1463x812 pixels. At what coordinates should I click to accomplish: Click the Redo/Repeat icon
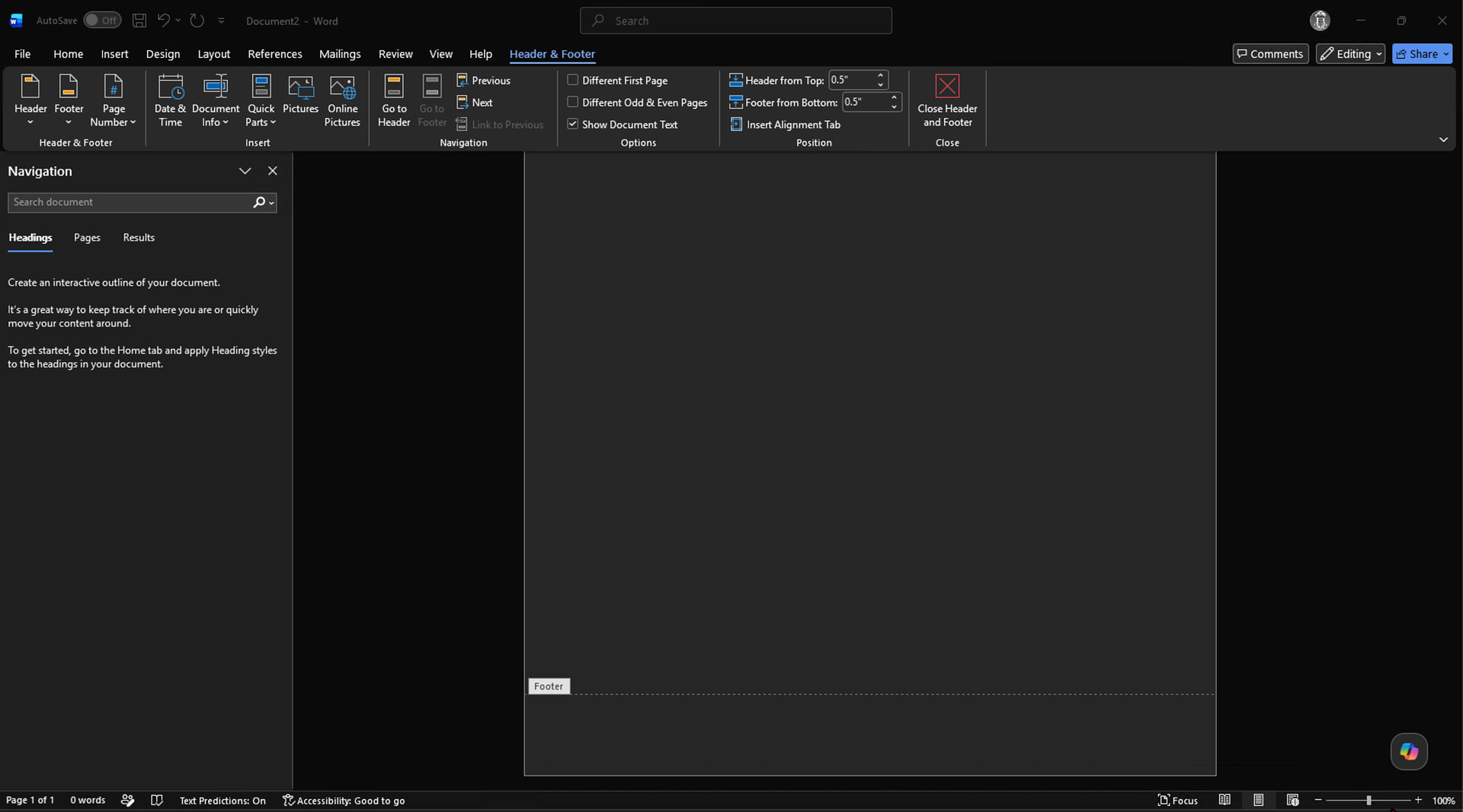197,21
